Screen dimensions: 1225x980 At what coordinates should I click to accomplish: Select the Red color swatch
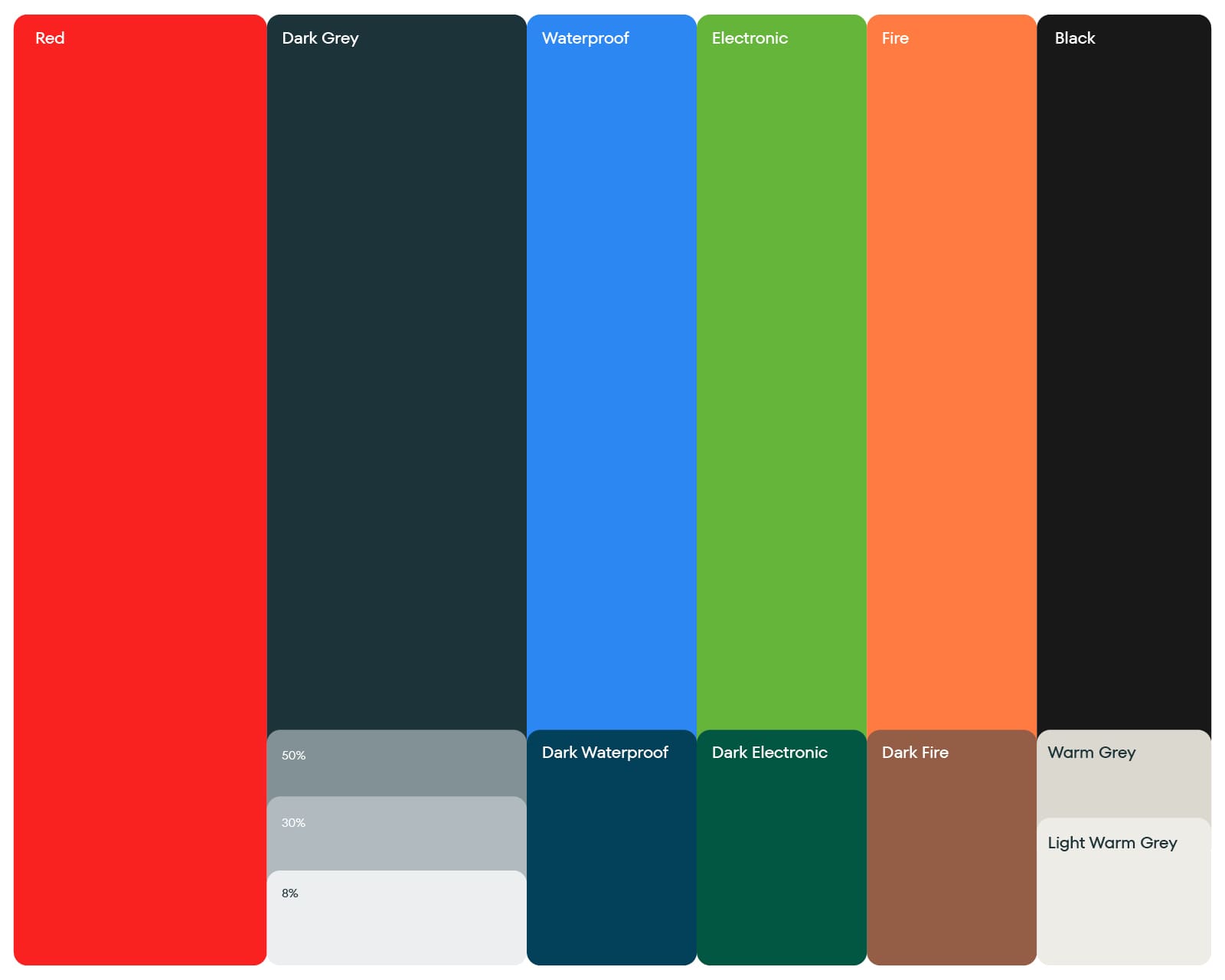click(140, 490)
